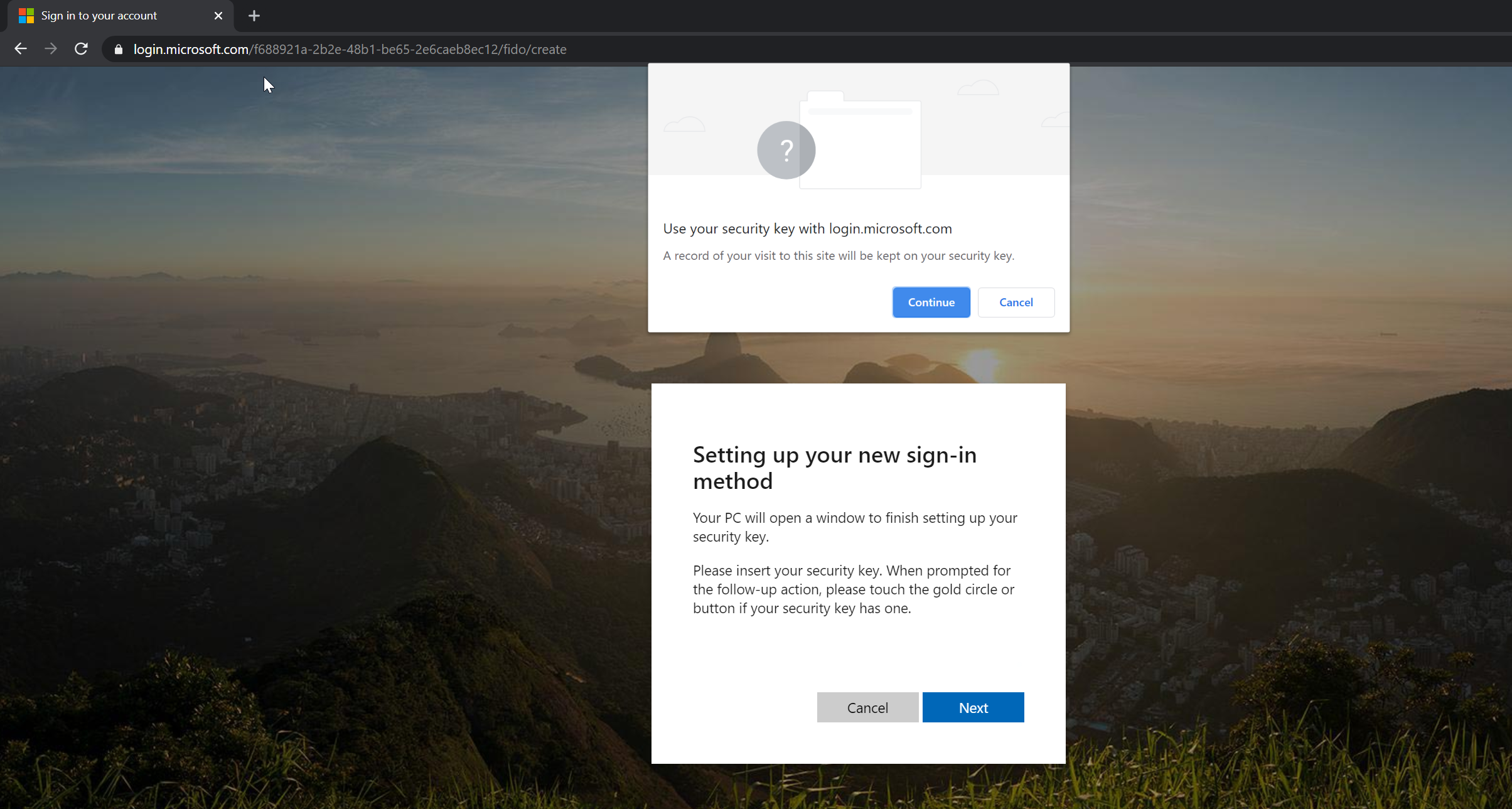Click the browser Back arrow
Image resolution: width=1512 pixels, height=809 pixels.
point(21,49)
